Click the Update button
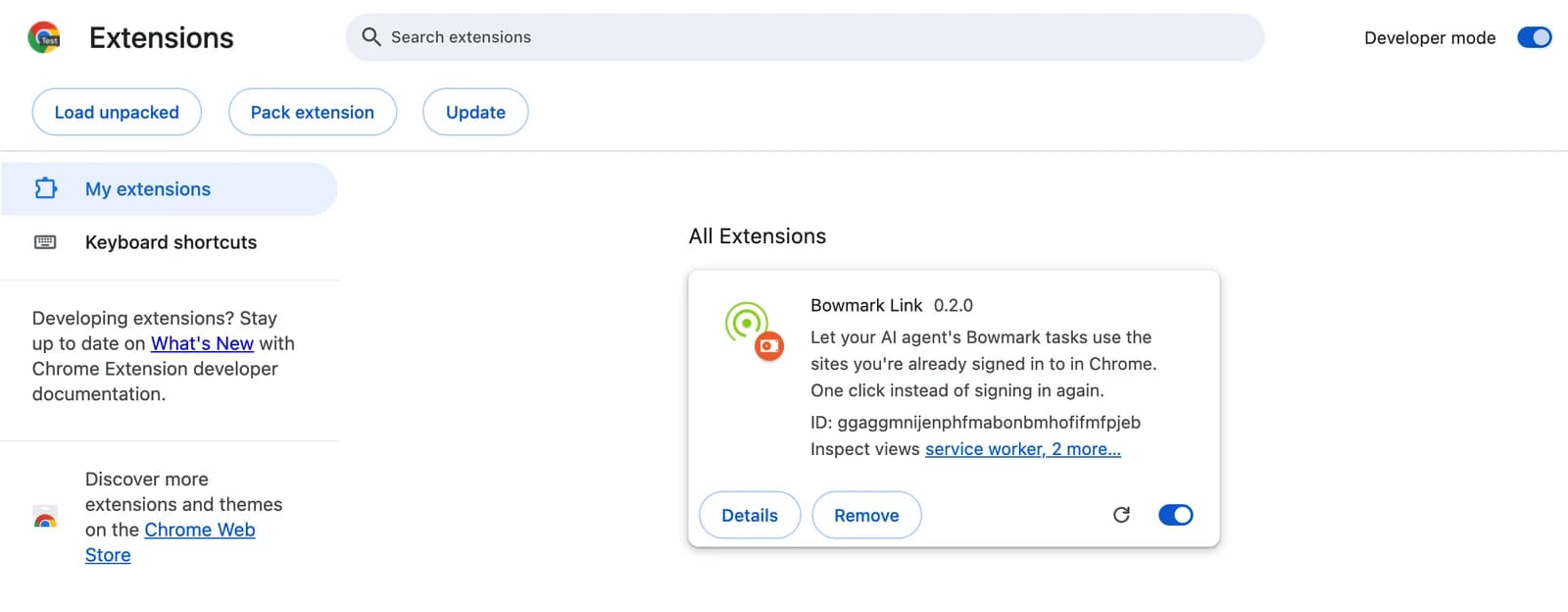Screen dimensions: 1568x612 475,112
